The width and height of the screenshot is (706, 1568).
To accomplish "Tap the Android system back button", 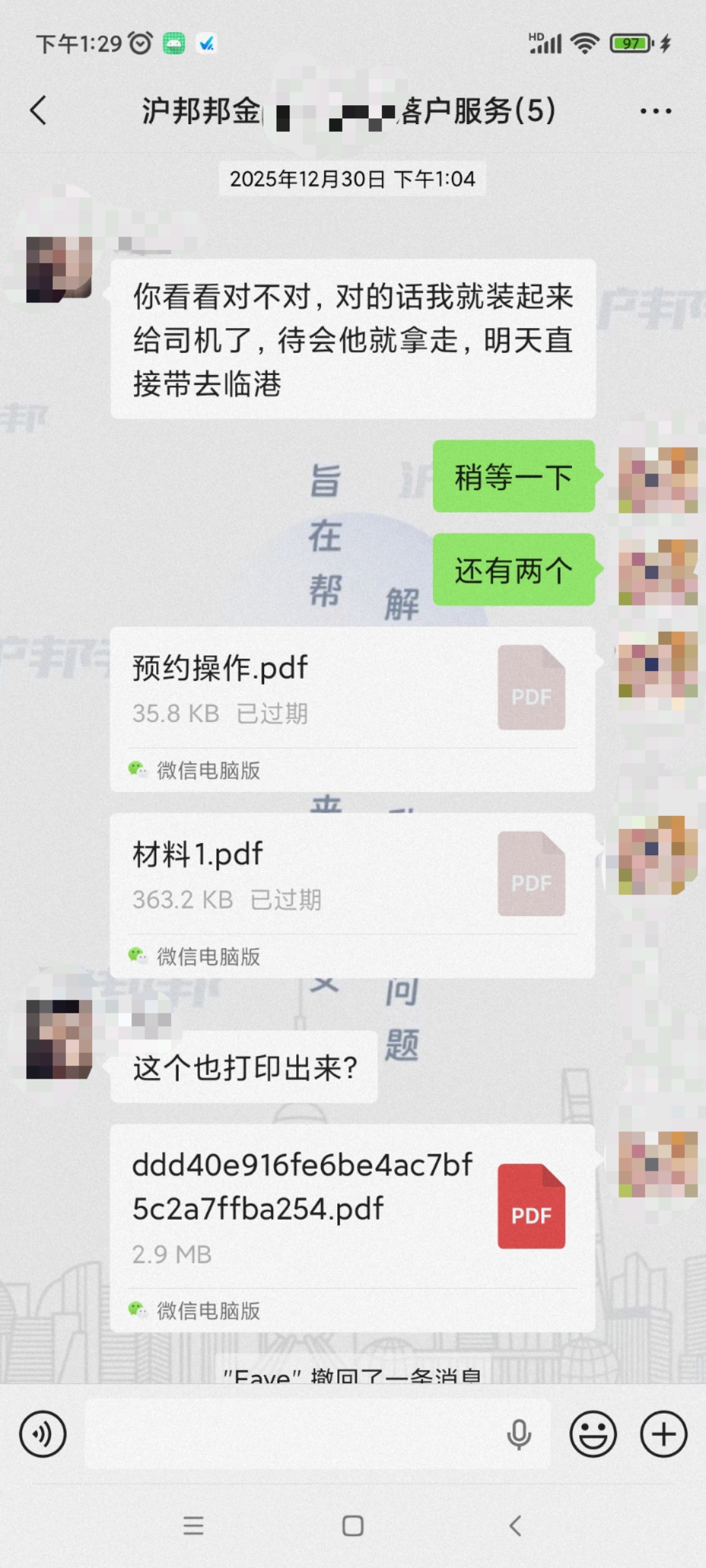I will (515, 1526).
